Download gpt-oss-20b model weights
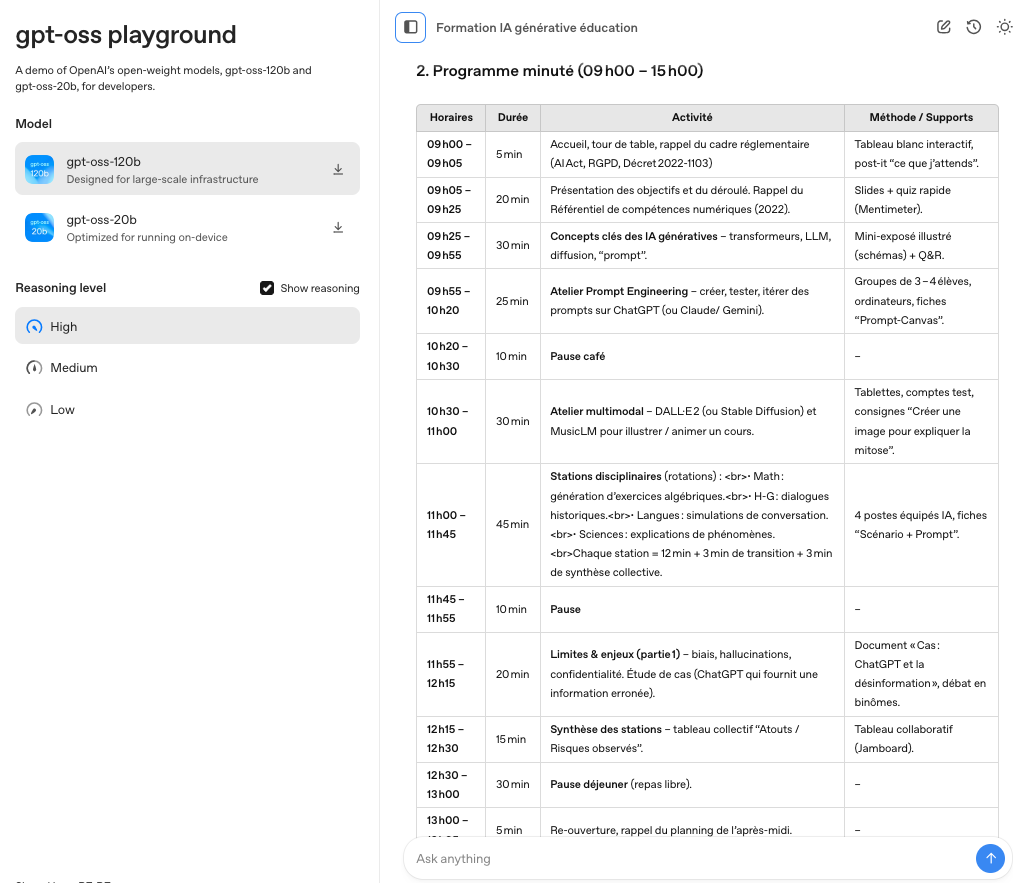1013x883 pixels. (x=338, y=228)
